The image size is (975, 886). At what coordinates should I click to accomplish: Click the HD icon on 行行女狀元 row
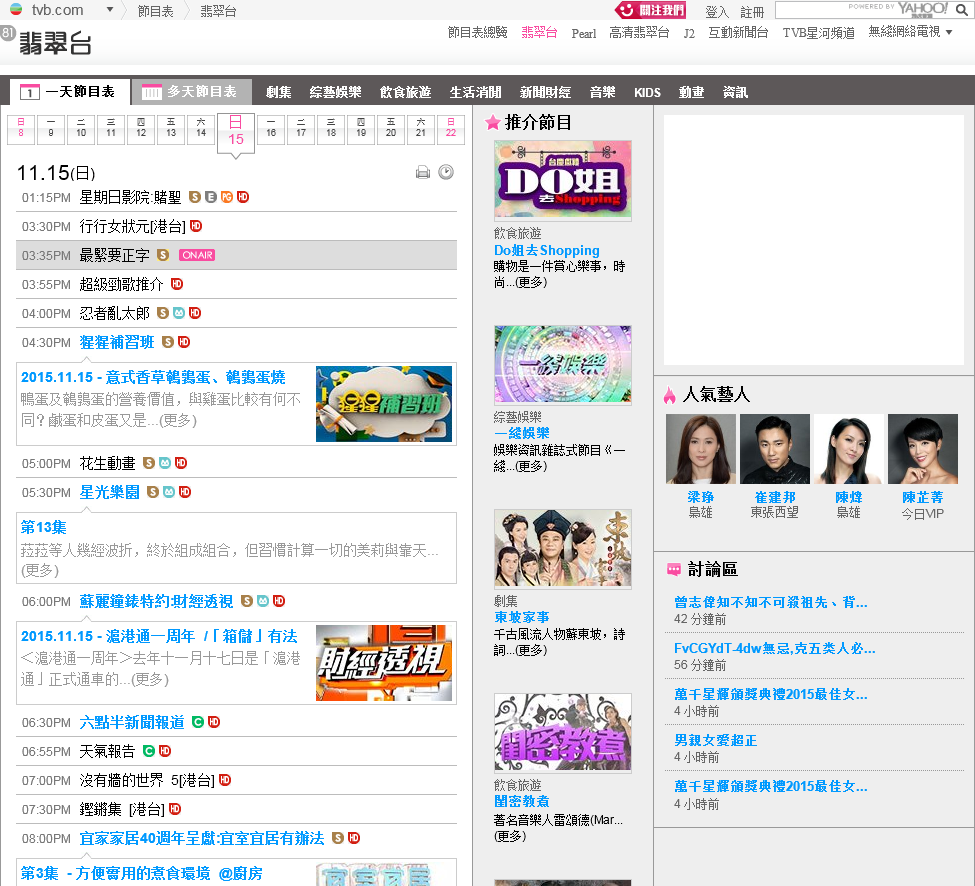click(x=196, y=226)
